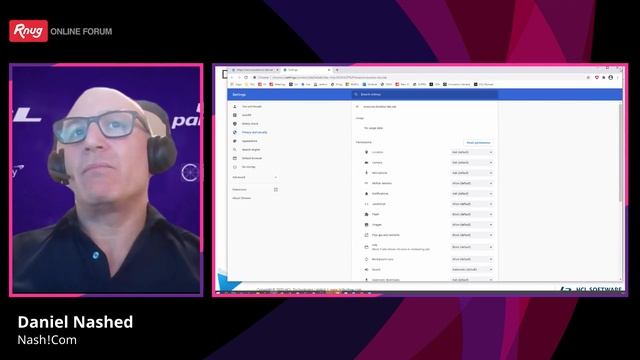The width and height of the screenshot is (640, 360).
Task: Select Privacy and security in sidebar
Action: pos(254,132)
